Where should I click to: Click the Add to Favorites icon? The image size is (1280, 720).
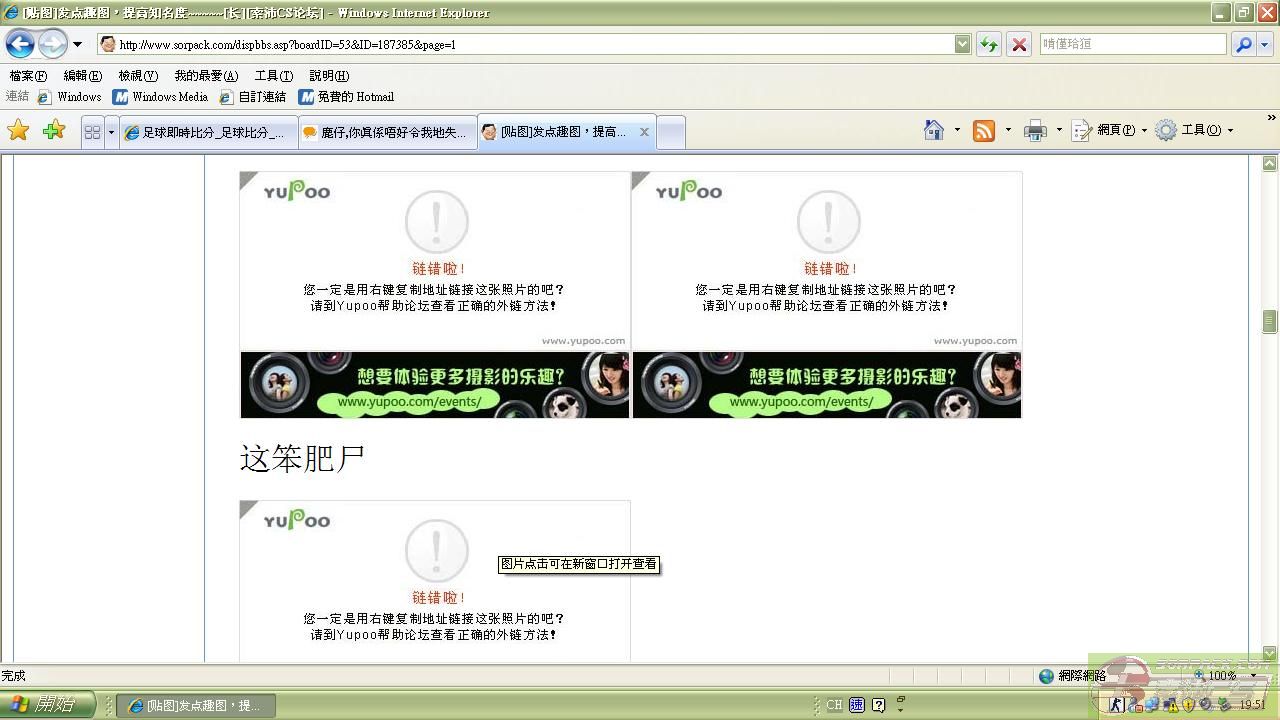click(54, 130)
